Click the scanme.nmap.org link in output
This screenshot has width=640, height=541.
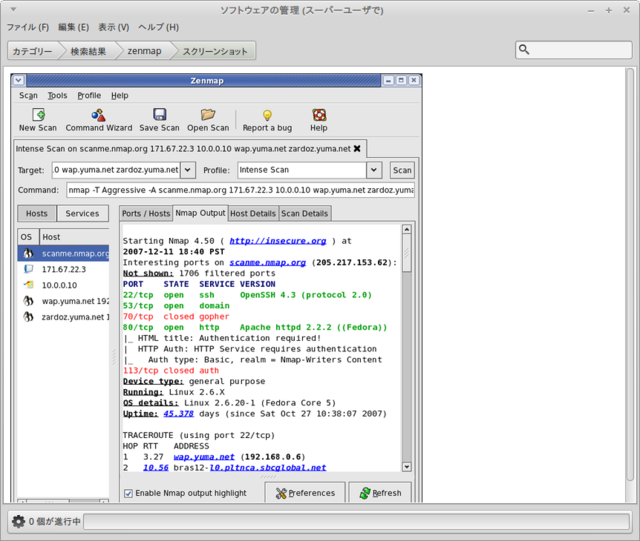267,263
